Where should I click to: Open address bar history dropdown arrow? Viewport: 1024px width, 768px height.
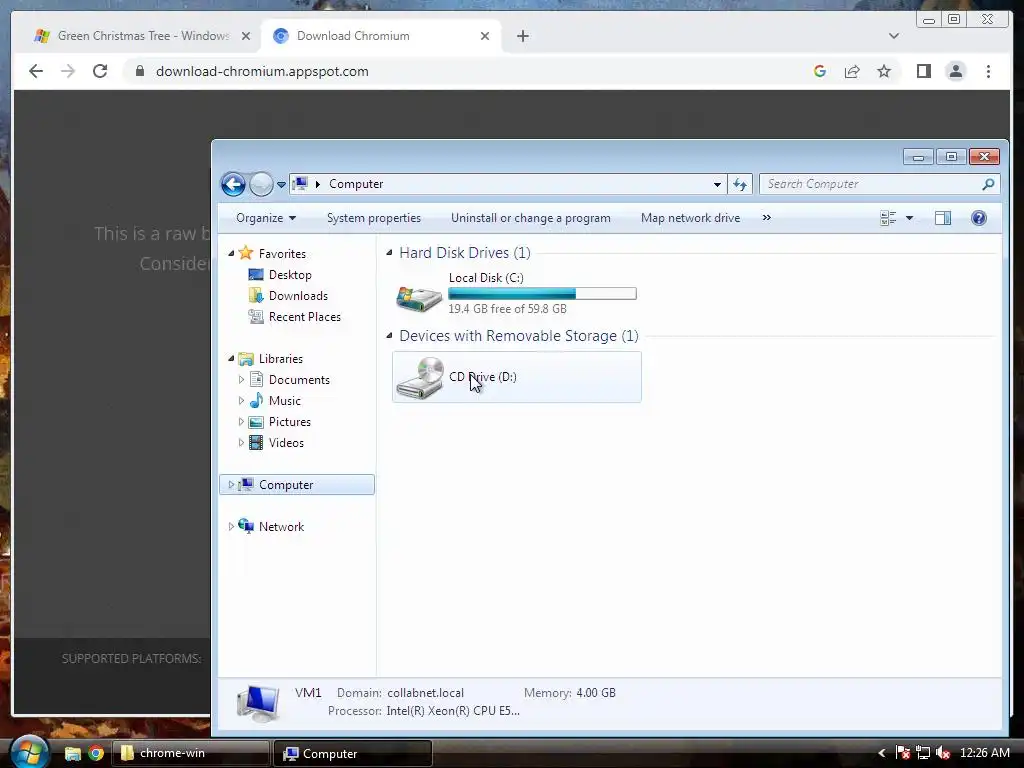717,184
